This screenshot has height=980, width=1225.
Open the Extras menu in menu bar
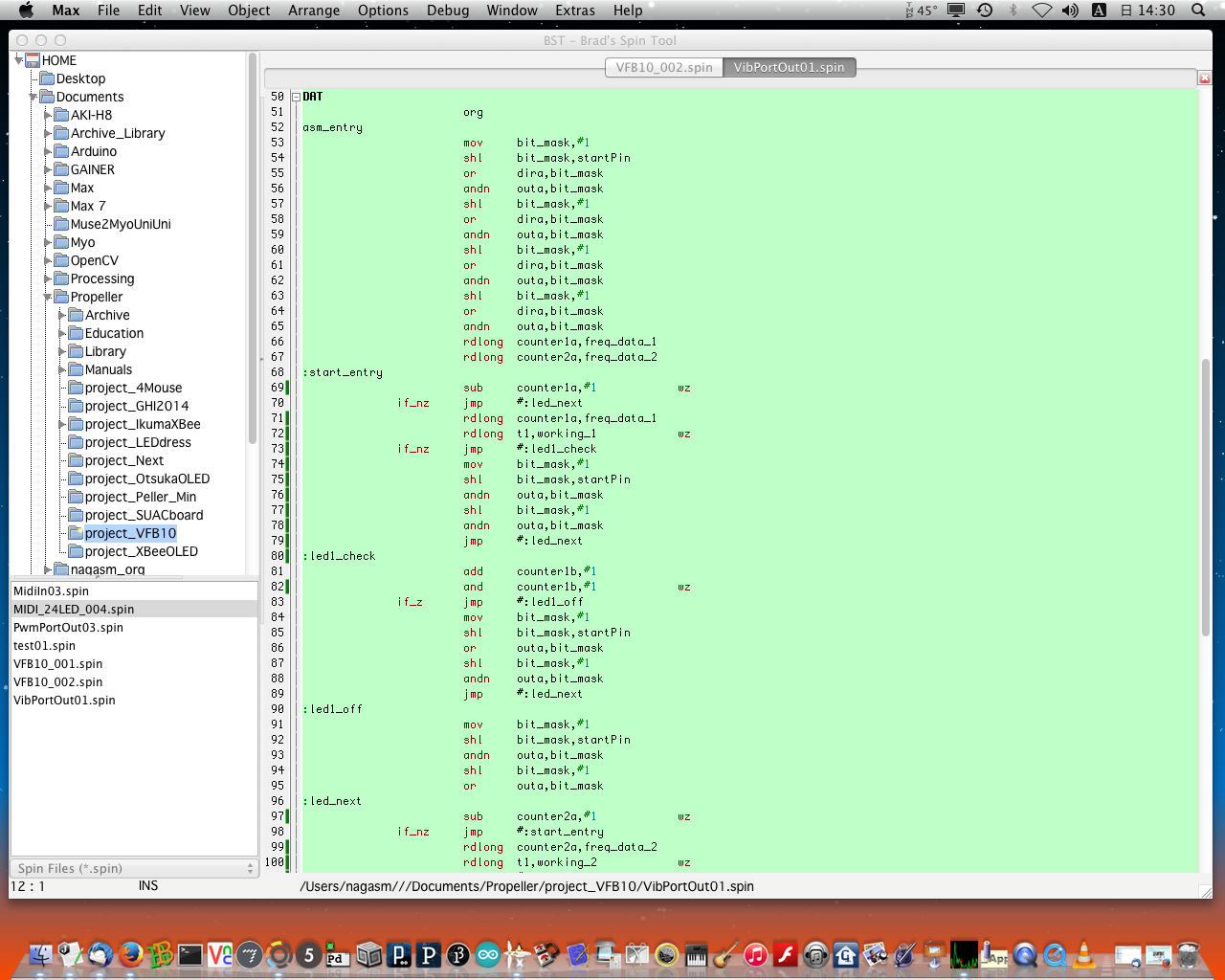(x=574, y=11)
